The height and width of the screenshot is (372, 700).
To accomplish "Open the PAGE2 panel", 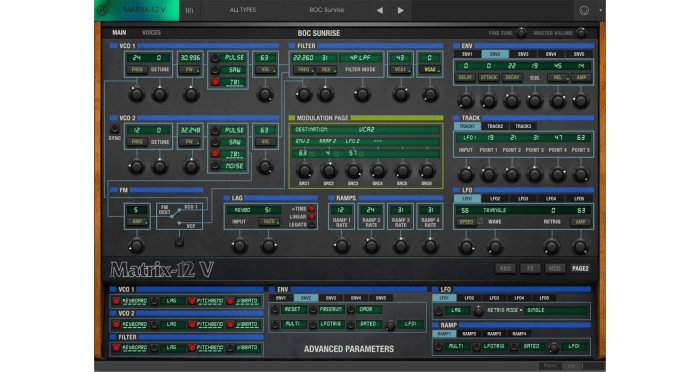I will pos(580,268).
